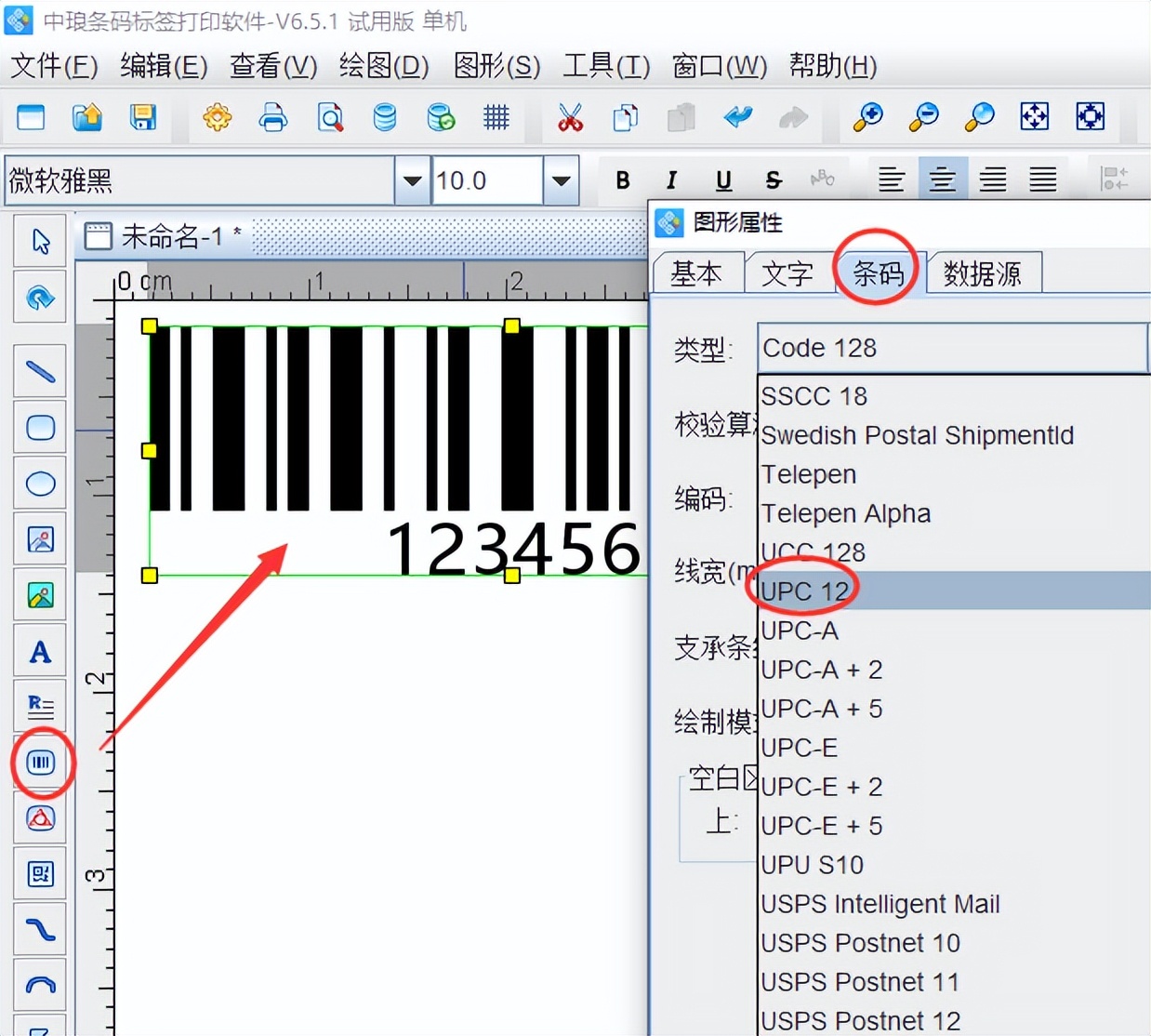Toggle the grid display icon
Screen dimensions: 1151x1036
click(x=496, y=117)
